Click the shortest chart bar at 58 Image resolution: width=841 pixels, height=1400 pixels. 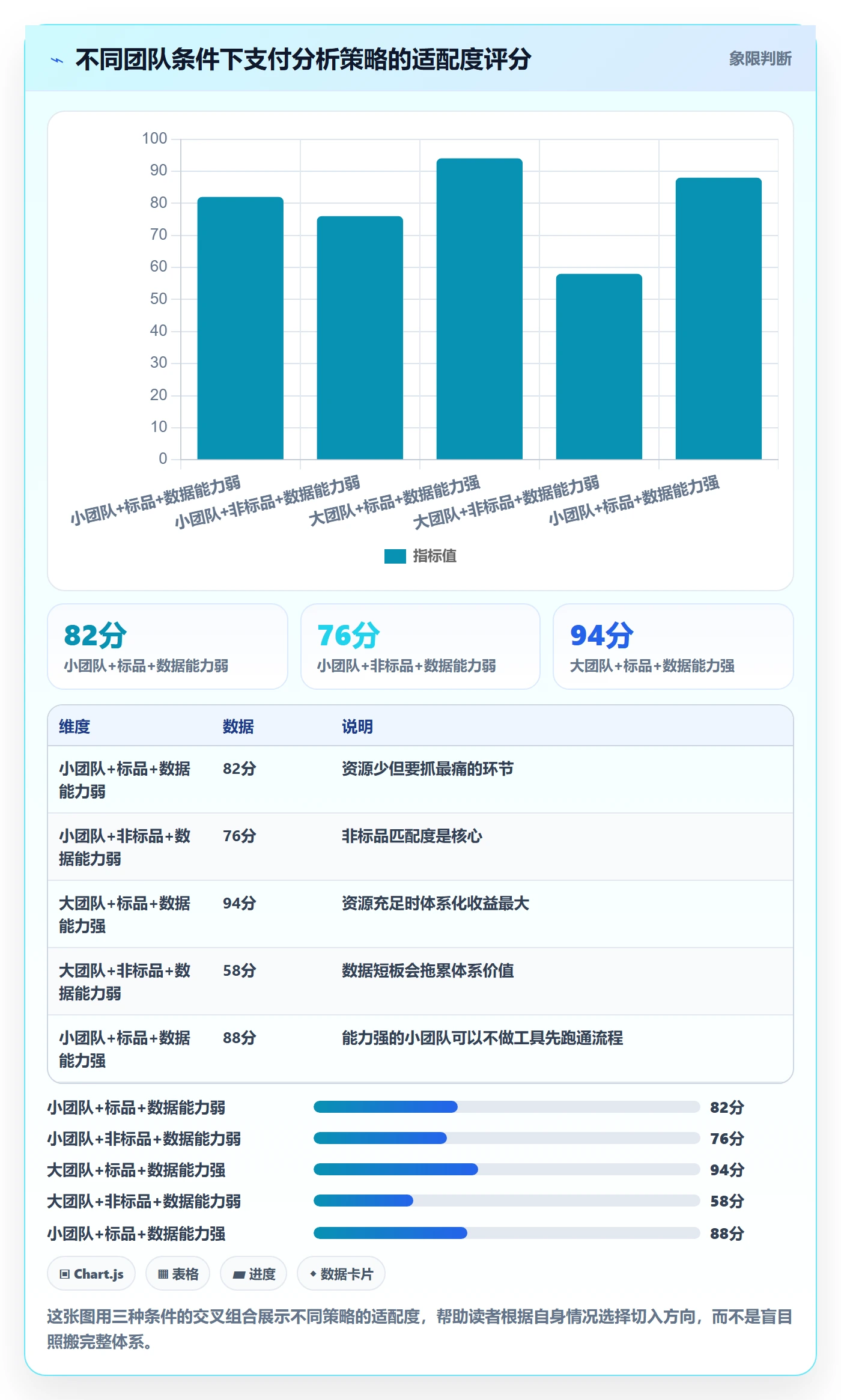599,367
